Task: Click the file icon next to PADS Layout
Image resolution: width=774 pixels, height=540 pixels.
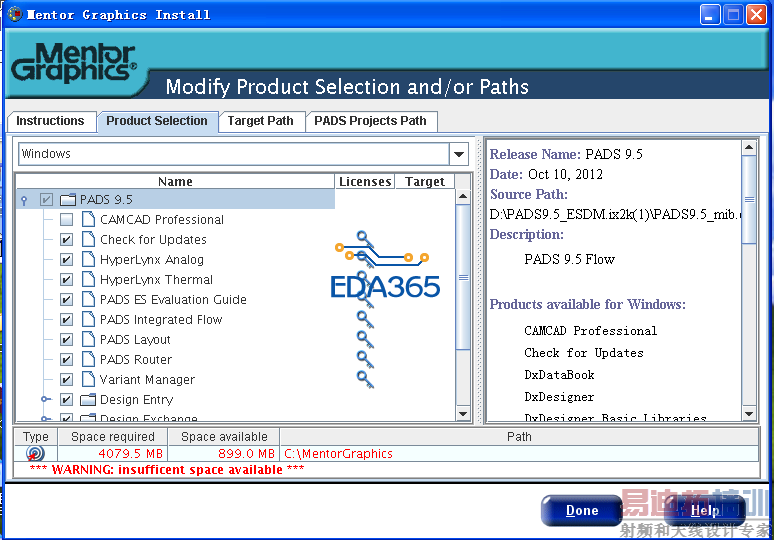Action: (x=88, y=339)
